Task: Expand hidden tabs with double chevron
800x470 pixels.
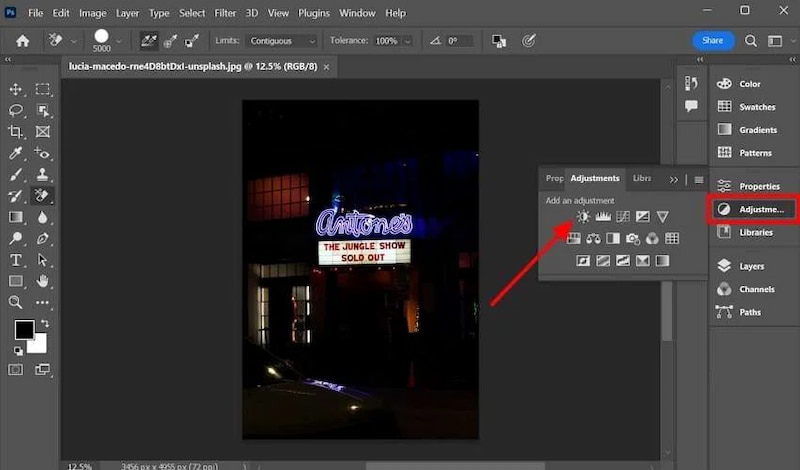Action: point(673,180)
